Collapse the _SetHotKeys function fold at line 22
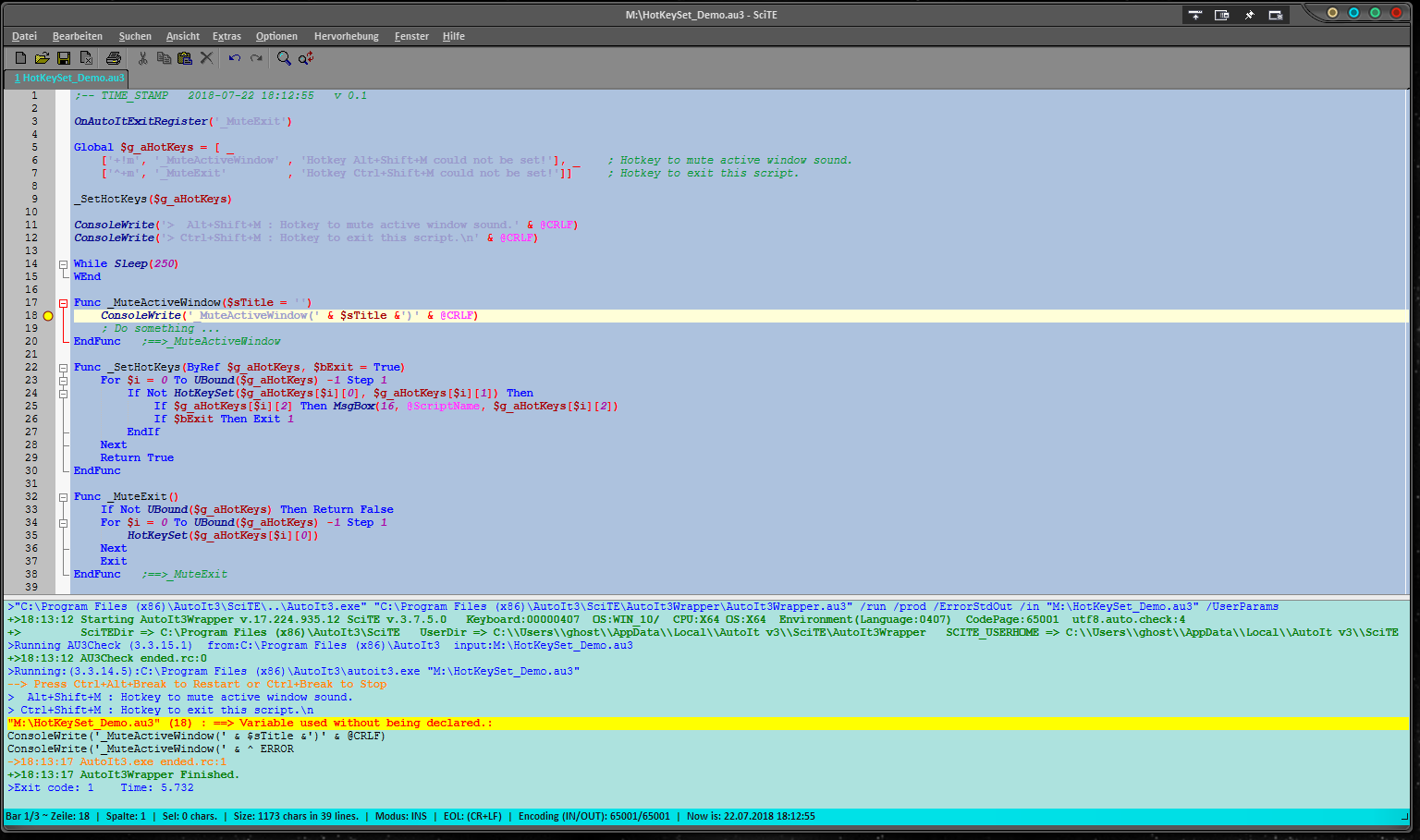 (x=64, y=368)
